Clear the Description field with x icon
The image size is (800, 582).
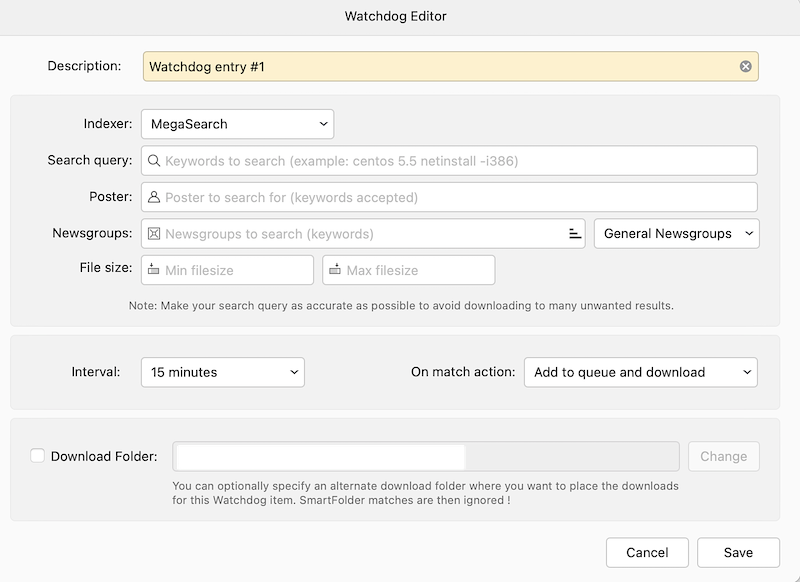pyautogui.click(x=745, y=66)
